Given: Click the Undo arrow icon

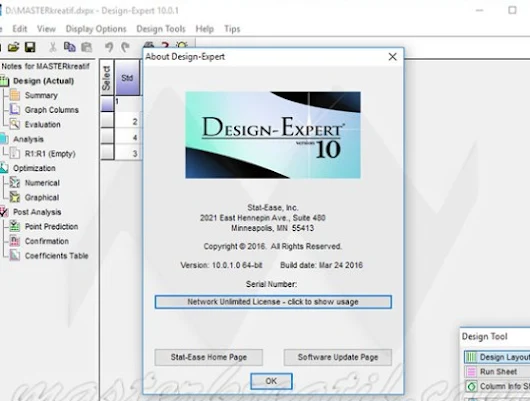Looking at the screenshot, I should pos(109,47).
